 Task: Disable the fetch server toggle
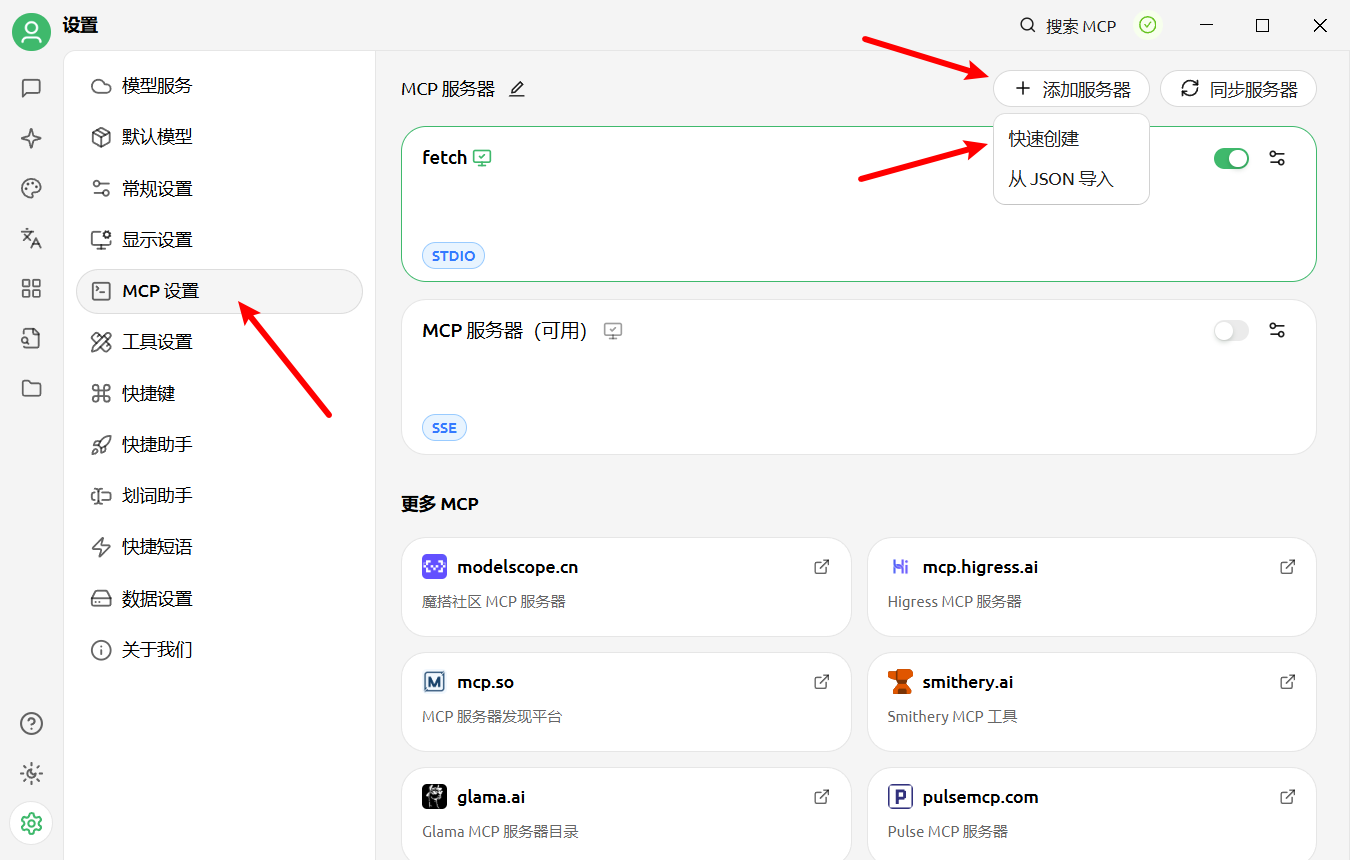tap(1231, 158)
